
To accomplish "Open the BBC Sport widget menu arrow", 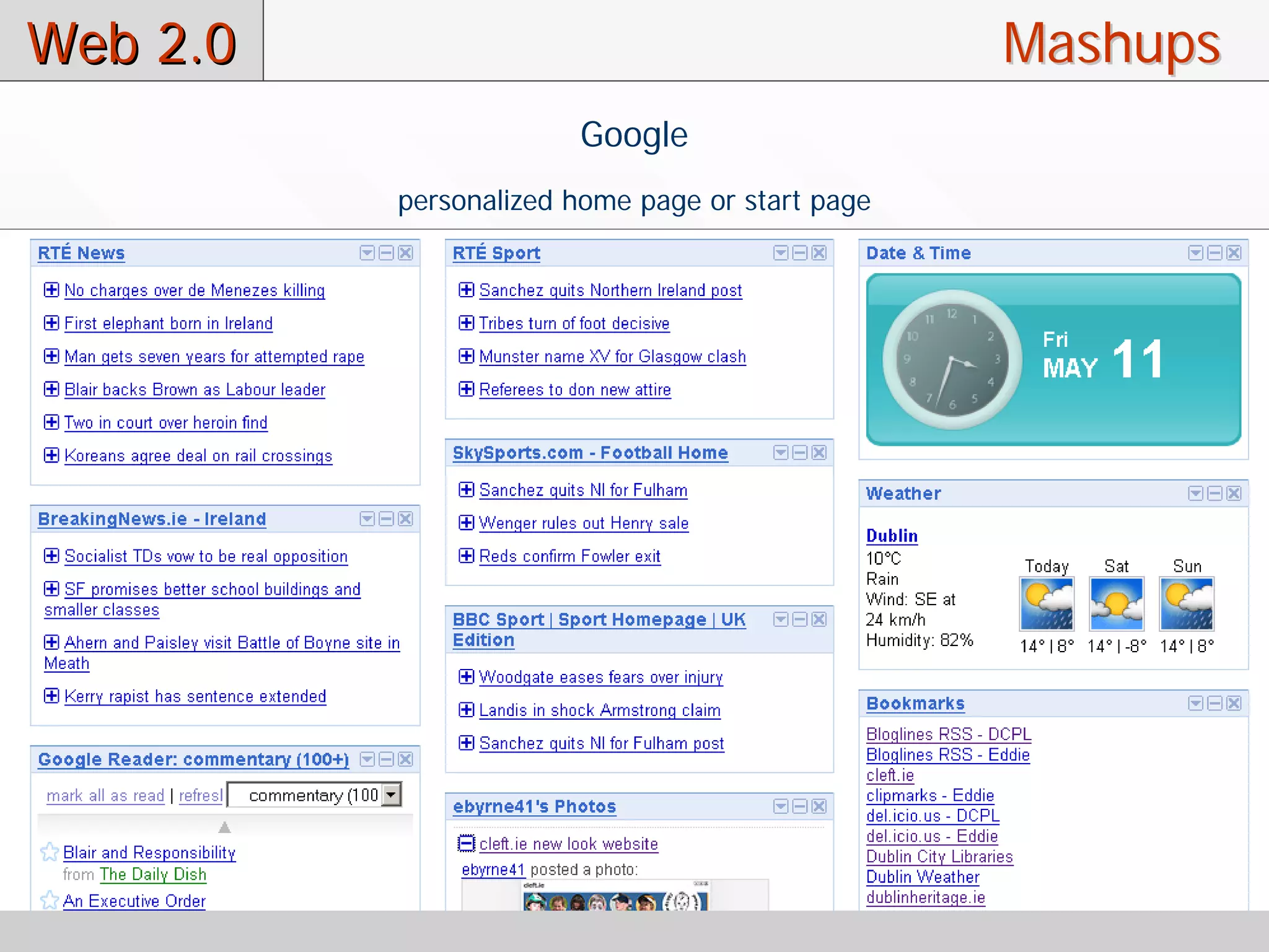I will (x=781, y=619).
